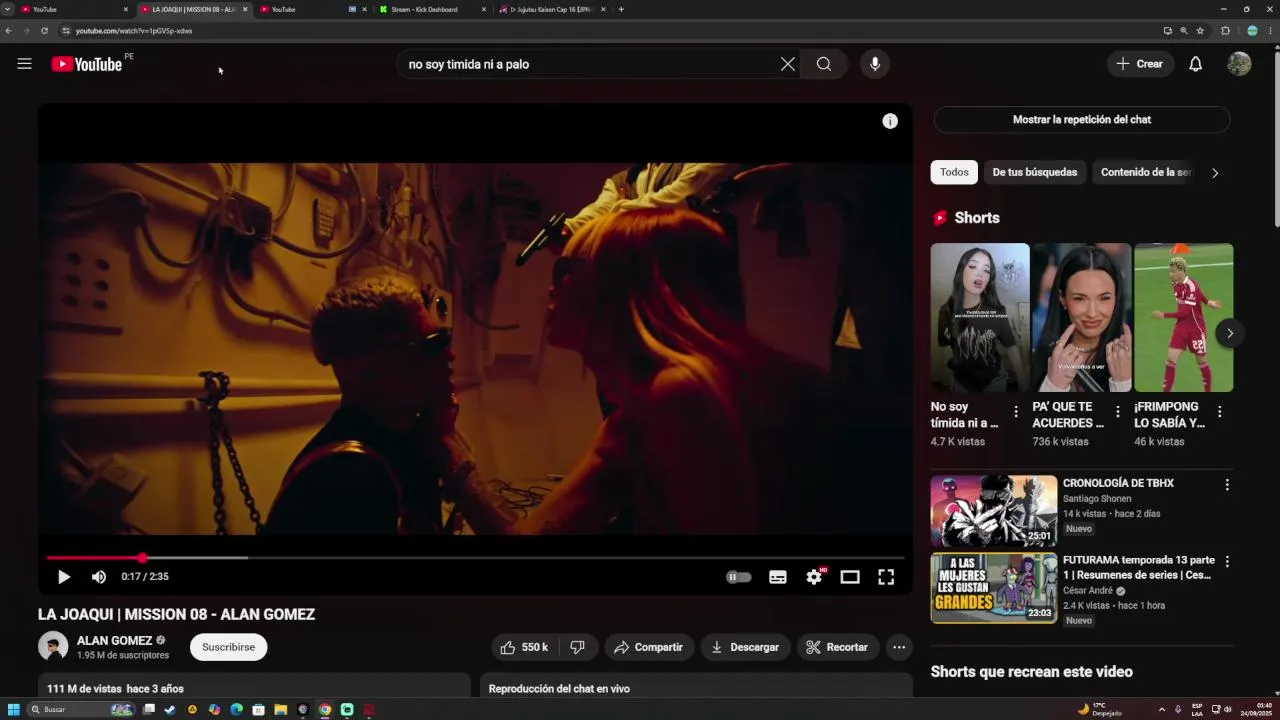1280x720 pixels.
Task: Open the player settings gear
Action: [x=814, y=577]
